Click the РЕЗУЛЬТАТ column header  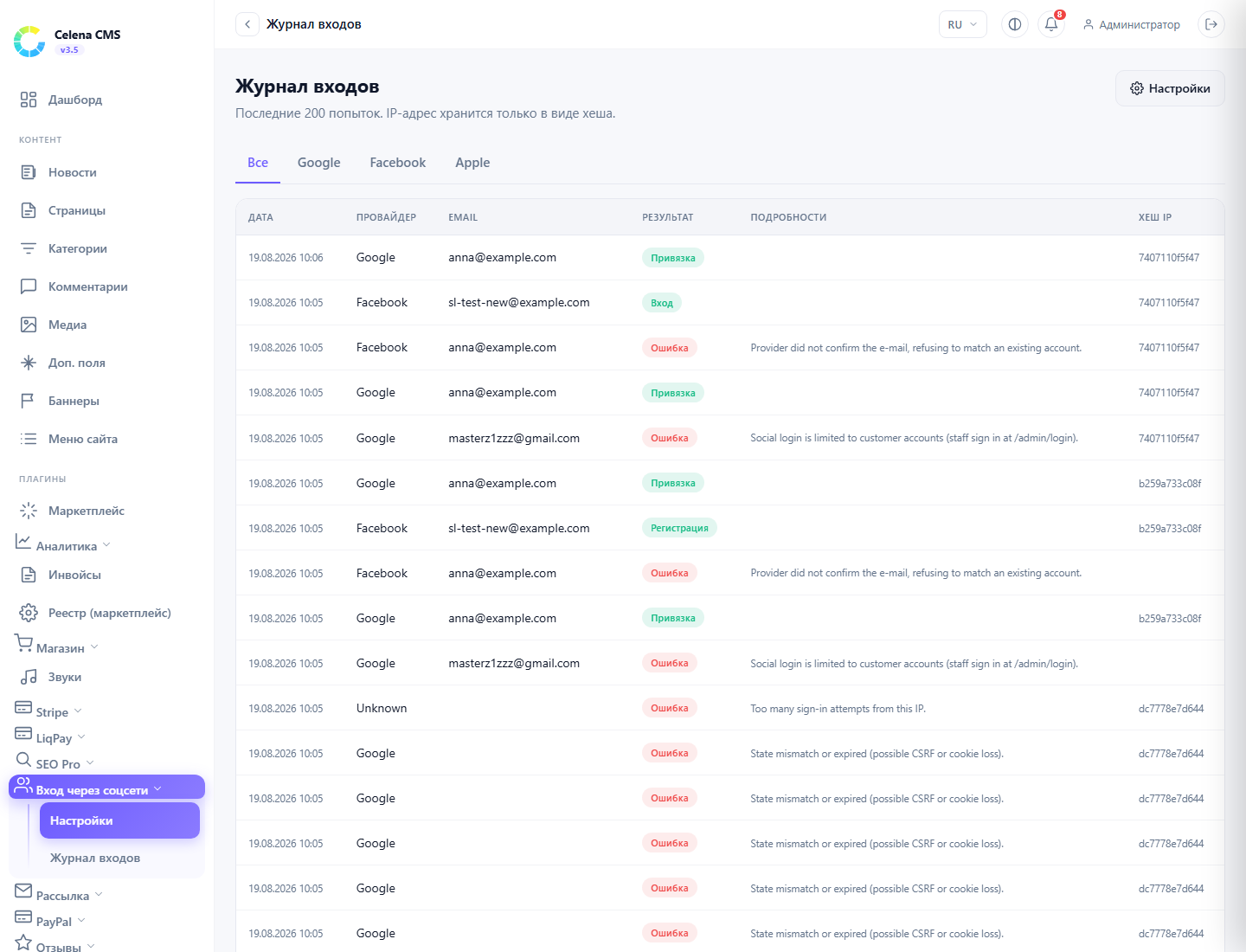click(667, 217)
